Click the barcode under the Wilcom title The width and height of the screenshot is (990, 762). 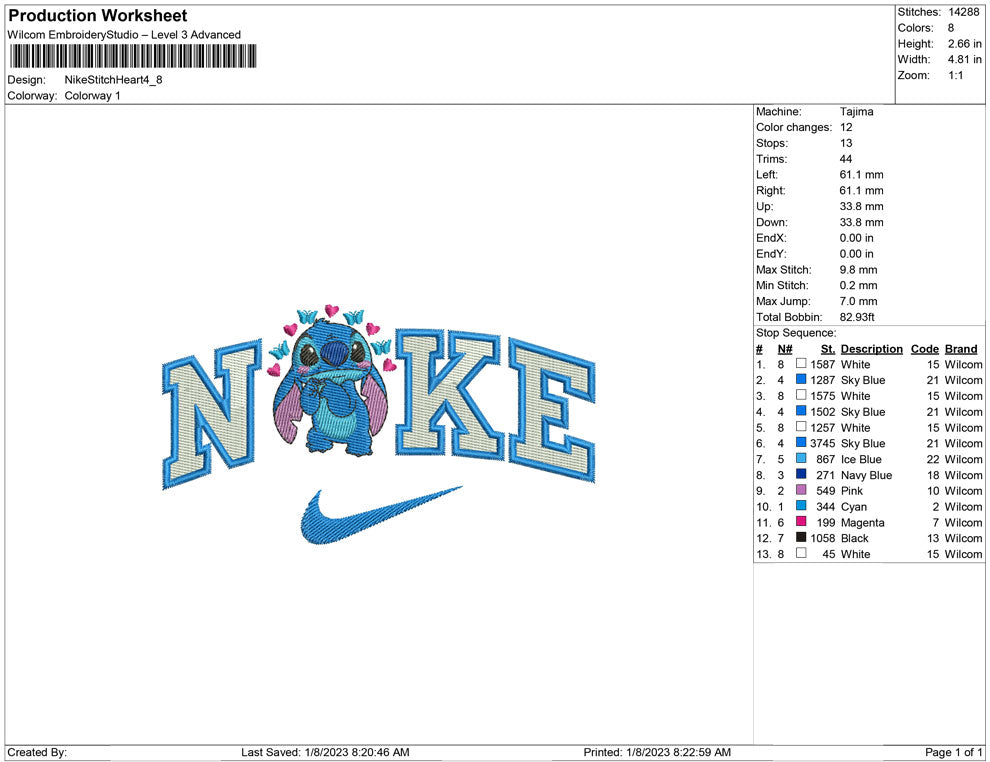pos(133,56)
